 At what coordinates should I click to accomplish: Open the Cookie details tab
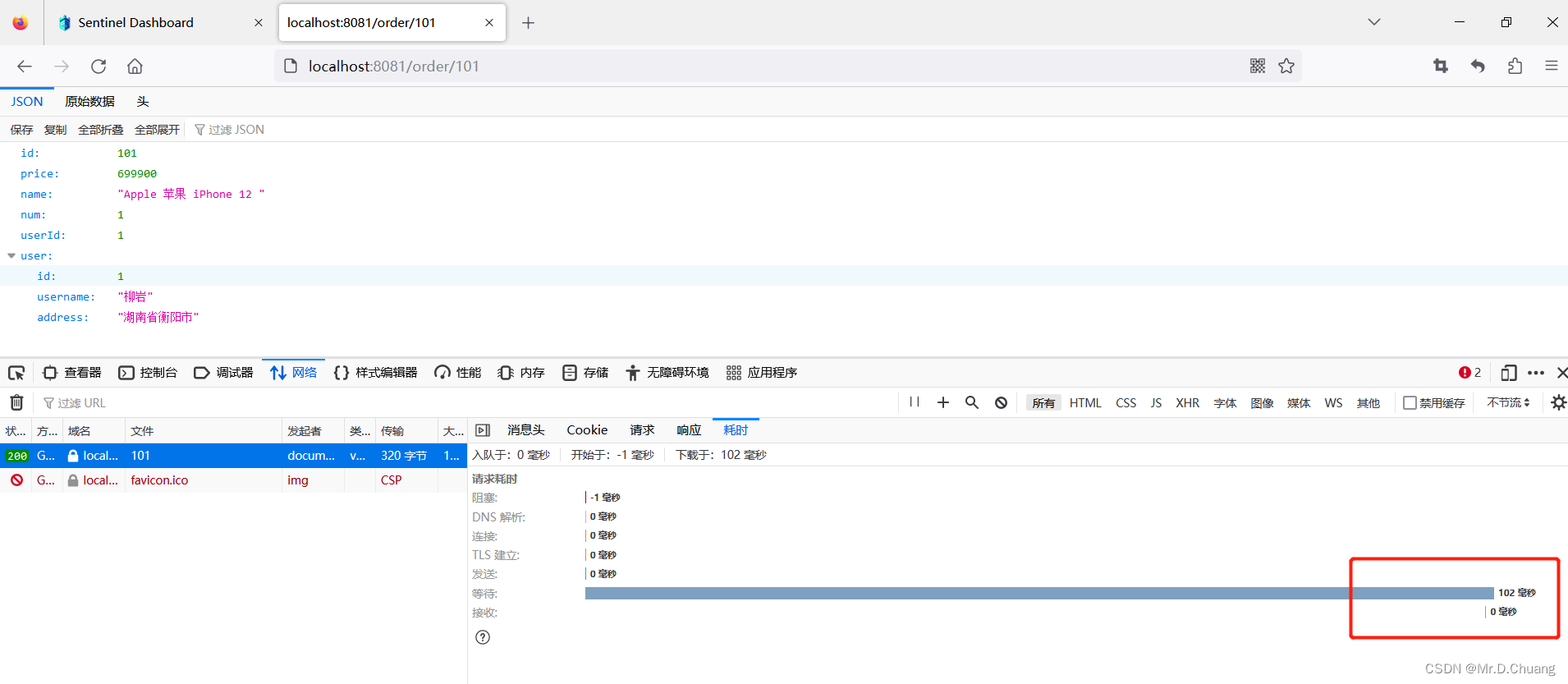click(x=587, y=430)
